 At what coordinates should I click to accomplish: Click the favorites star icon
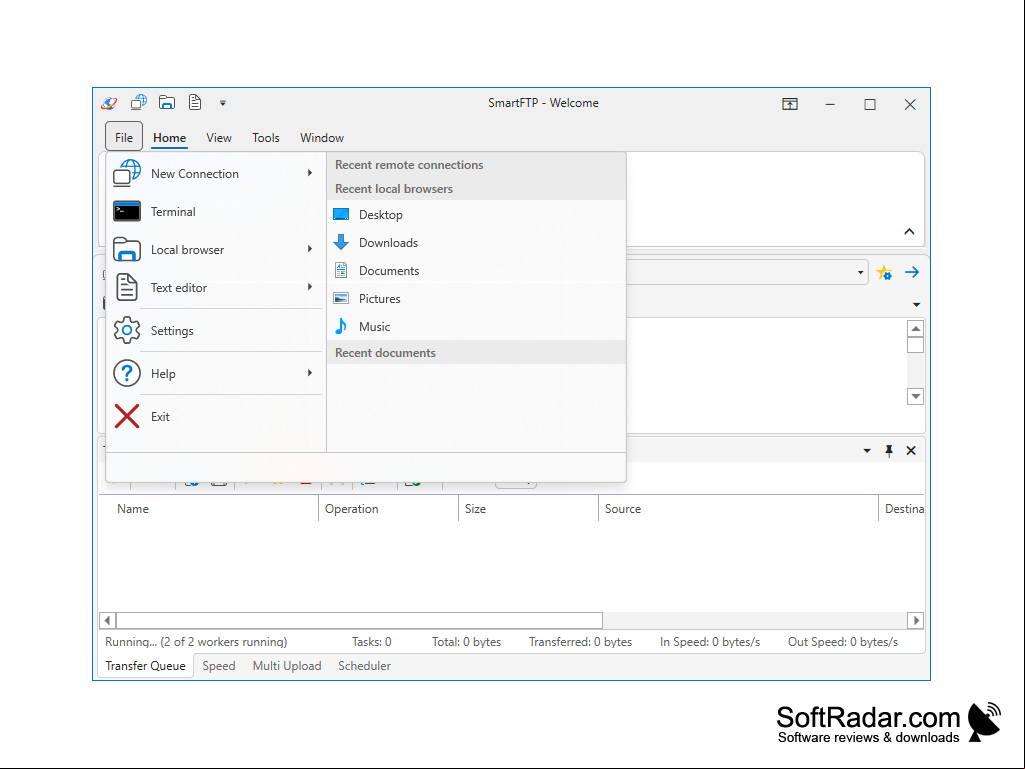point(884,273)
